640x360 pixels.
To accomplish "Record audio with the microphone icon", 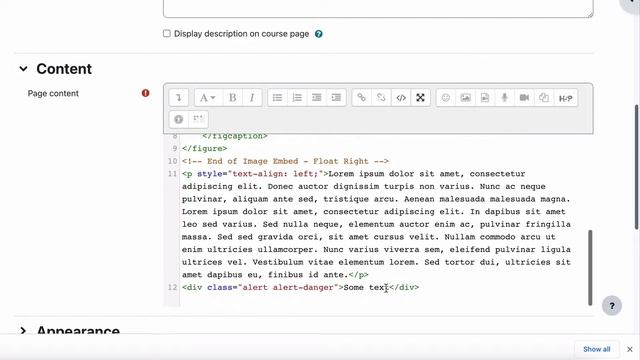I will (x=504, y=98).
